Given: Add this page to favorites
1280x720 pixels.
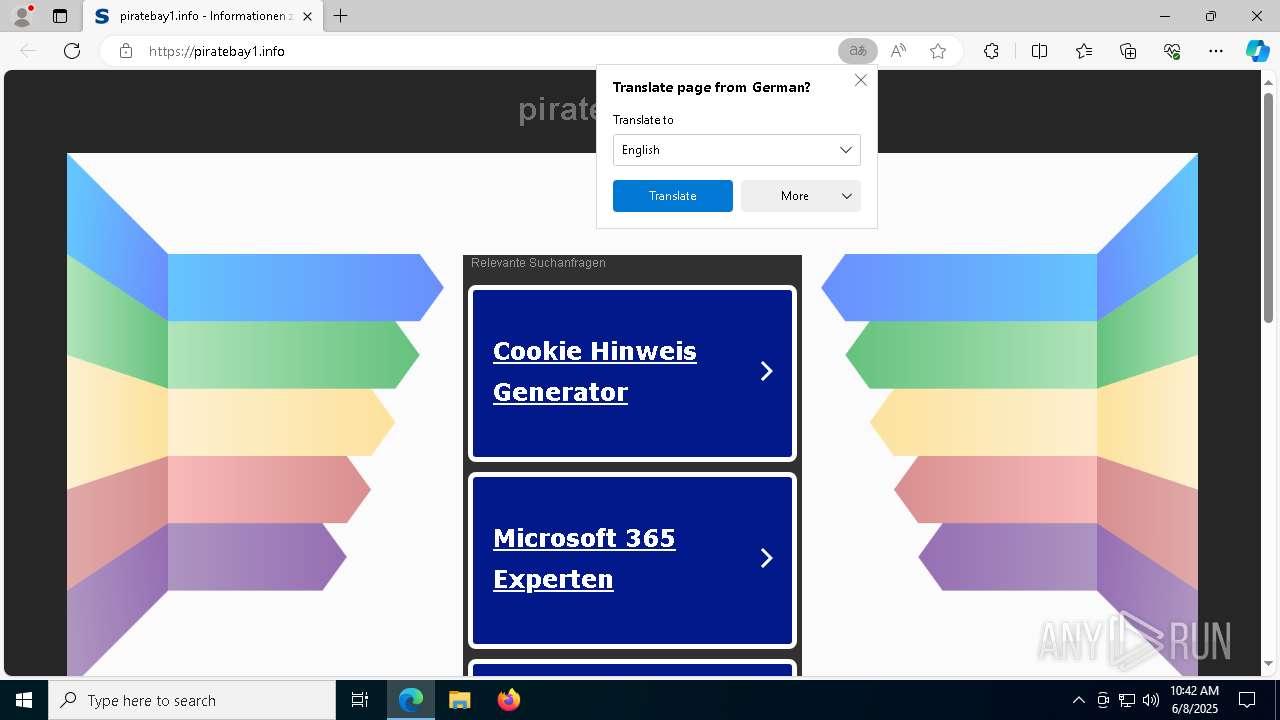Looking at the screenshot, I should pyautogui.click(x=938, y=51).
